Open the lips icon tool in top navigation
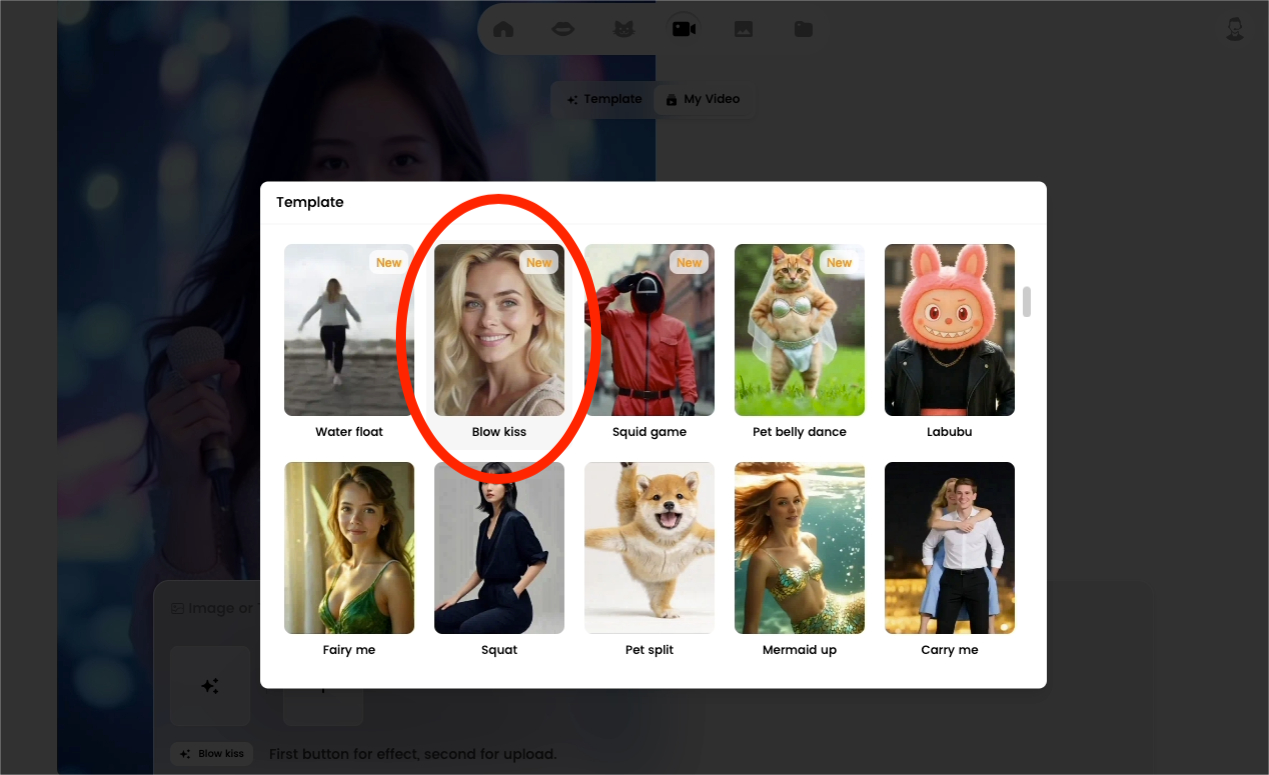This screenshot has width=1269, height=775. [x=563, y=29]
